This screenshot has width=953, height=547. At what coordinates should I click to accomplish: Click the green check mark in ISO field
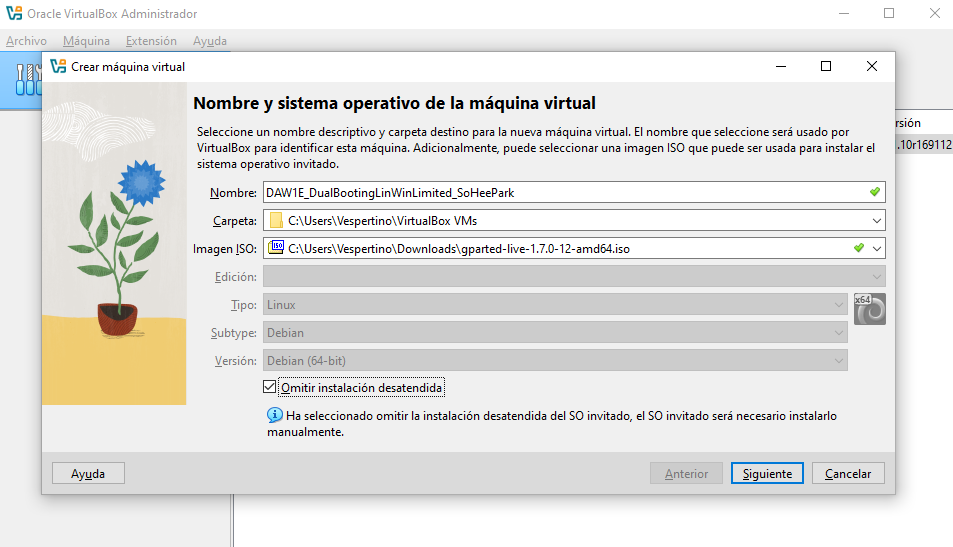pos(859,248)
